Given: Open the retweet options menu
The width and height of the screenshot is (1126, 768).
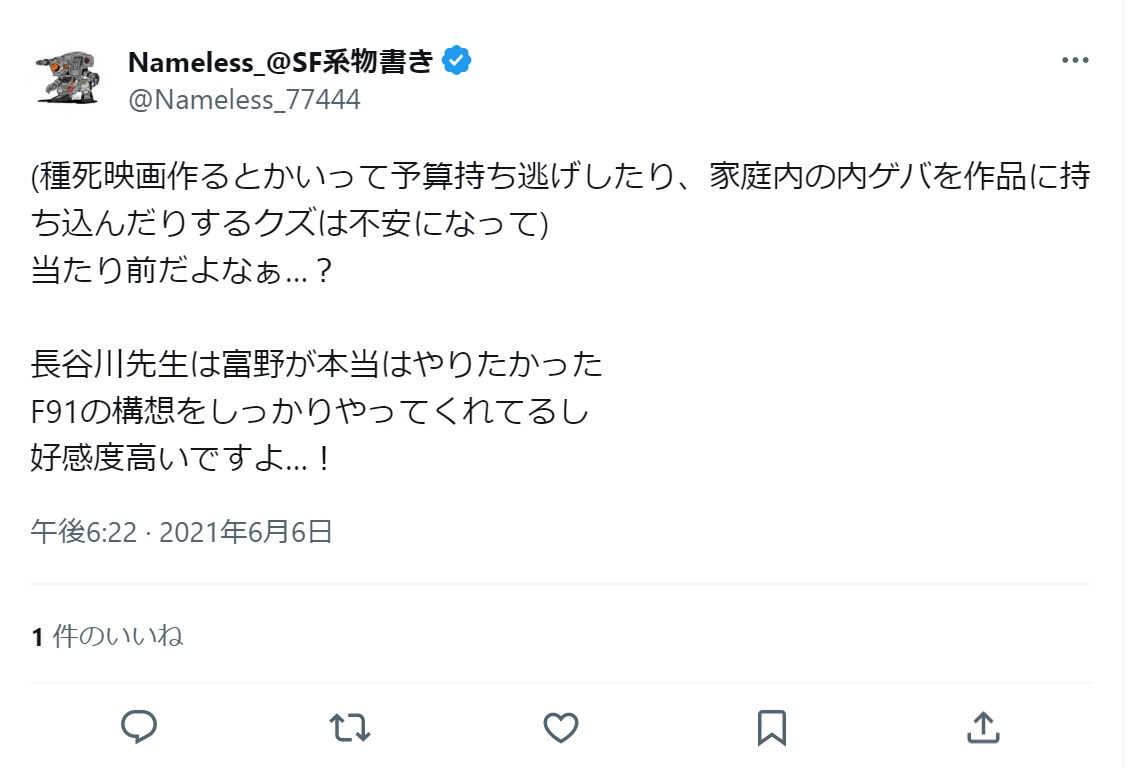Looking at the screenshot, I should [x=349, y=727].
